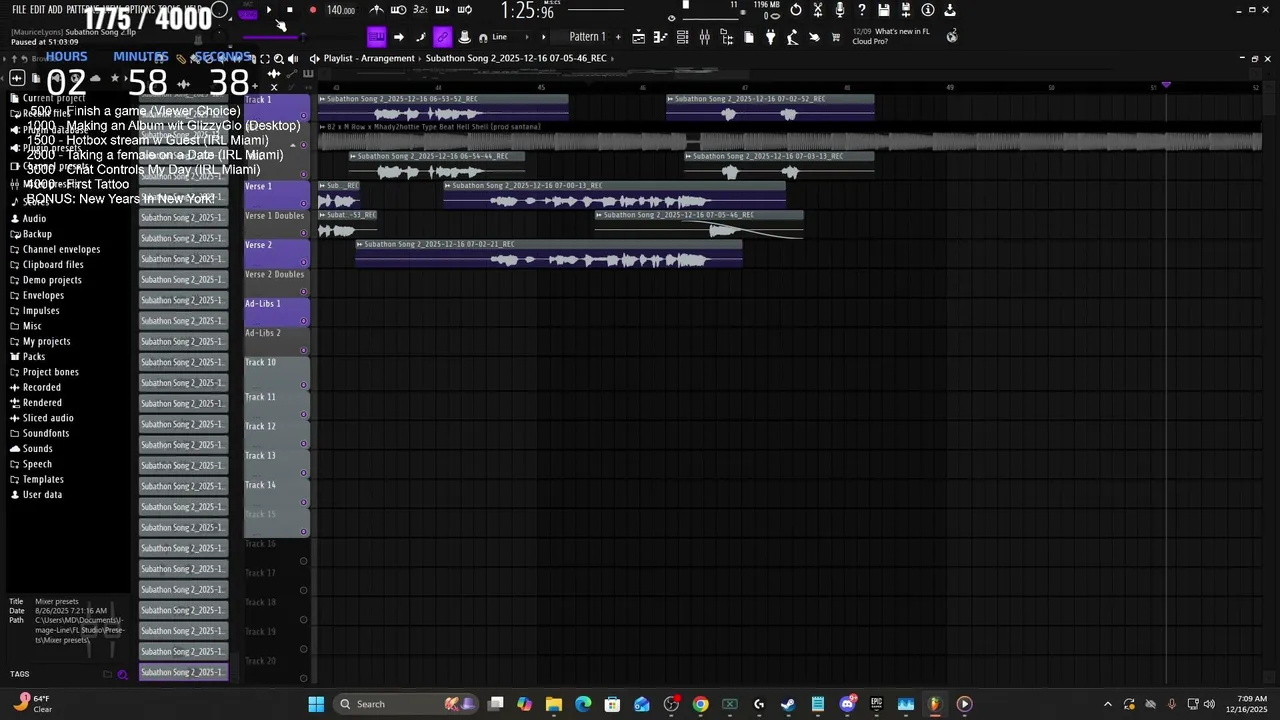
Task: Open the help question mark icon
Action: (862, 10)
